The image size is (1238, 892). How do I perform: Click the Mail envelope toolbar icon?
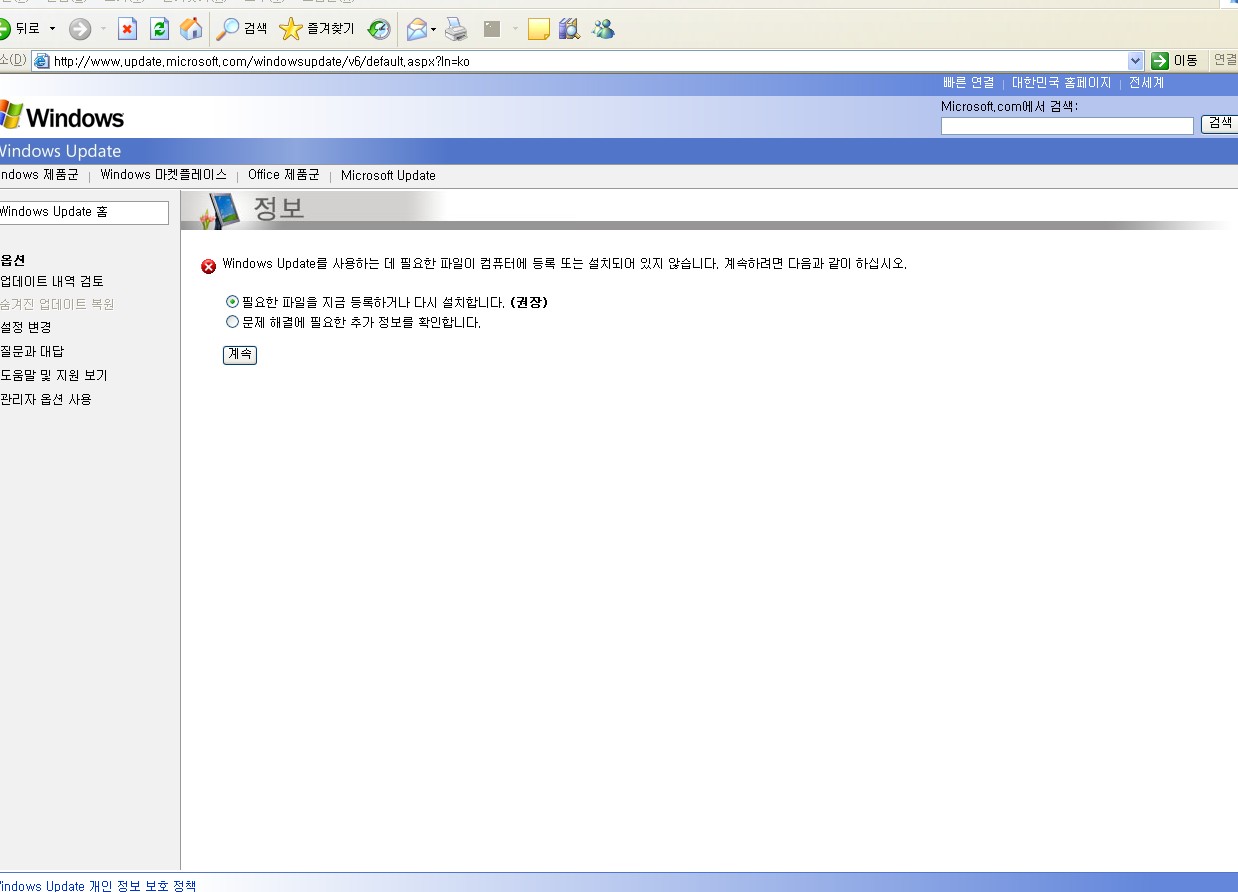click(x=417, y=29)
